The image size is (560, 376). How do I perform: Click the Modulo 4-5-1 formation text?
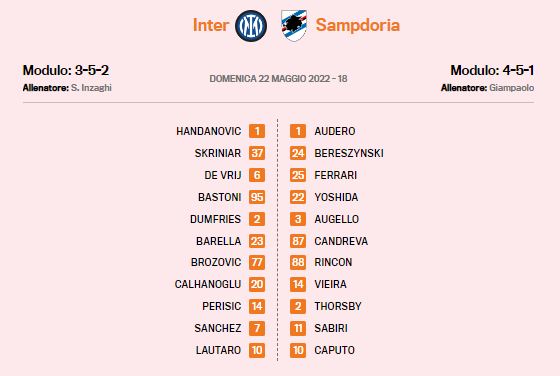pos(492,70)
